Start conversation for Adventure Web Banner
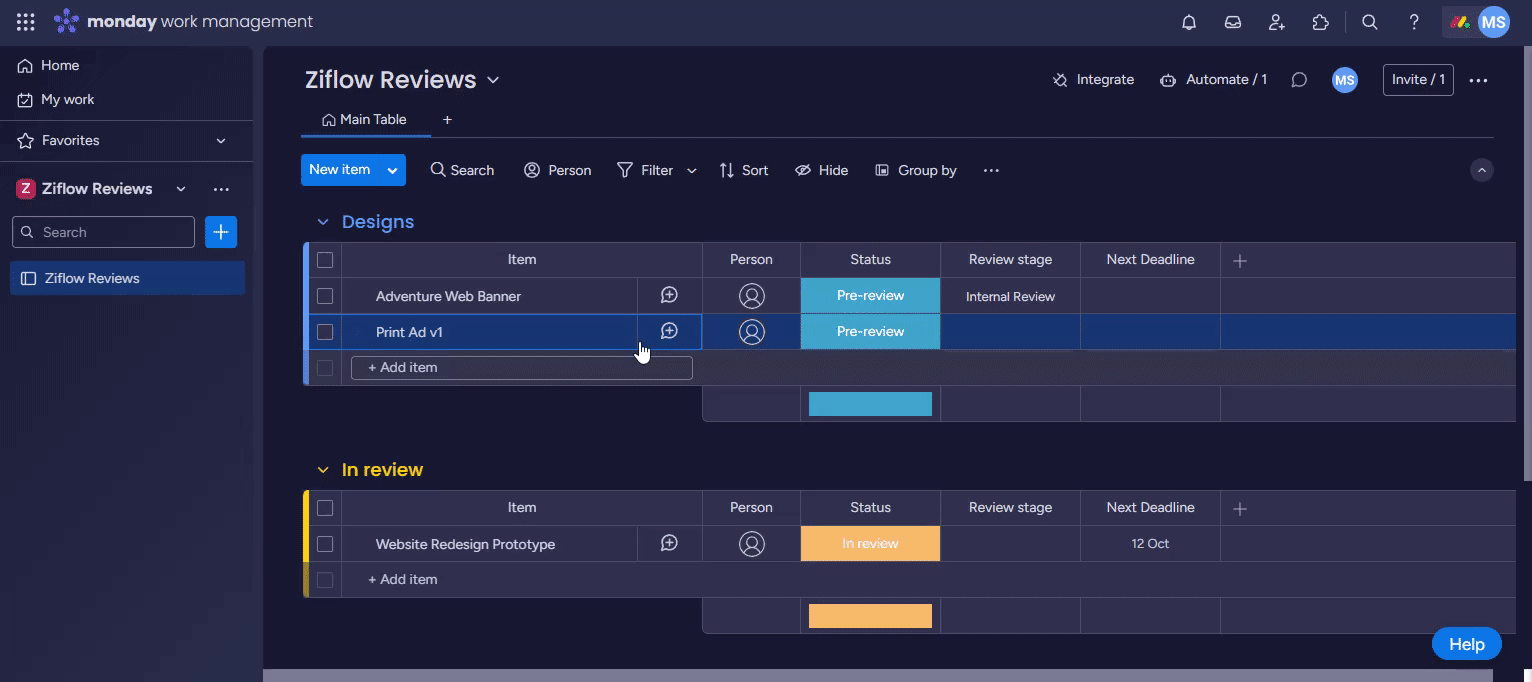 pos(669,296)
